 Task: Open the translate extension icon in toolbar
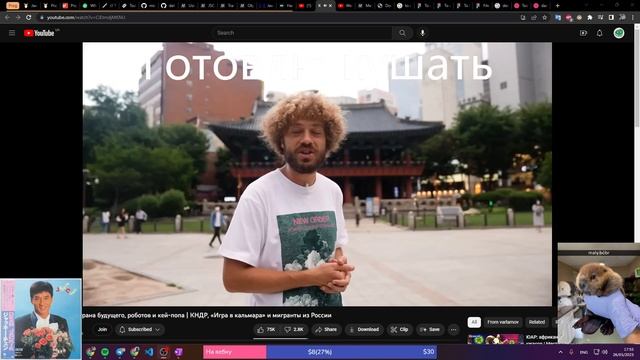tap(558, 18)
